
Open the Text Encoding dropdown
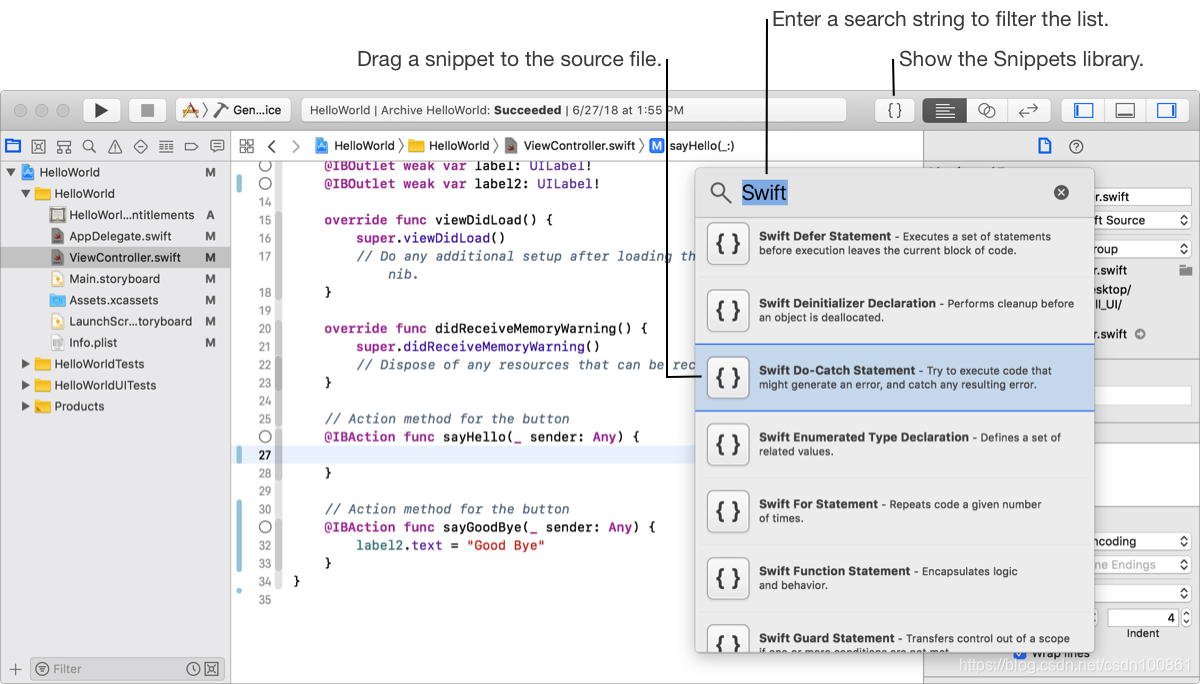(1142, 541)
